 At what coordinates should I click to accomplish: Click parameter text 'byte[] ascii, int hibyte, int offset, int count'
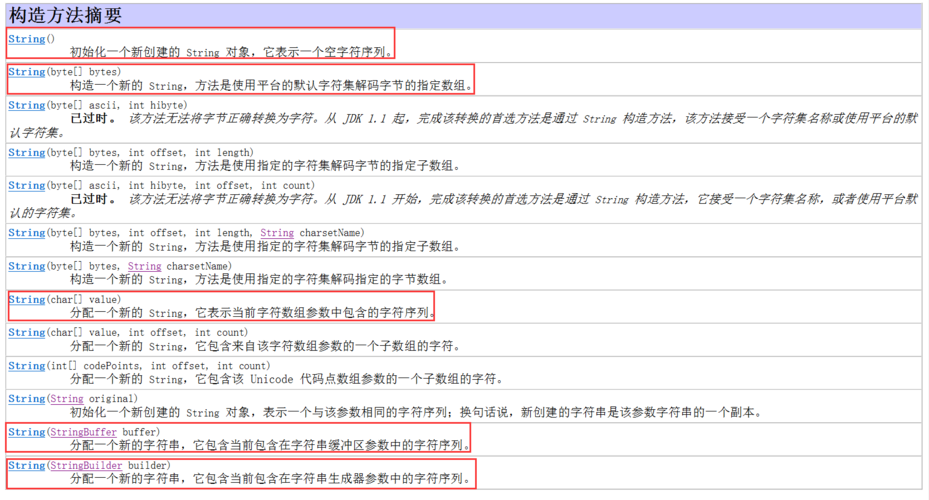[180, 186]
